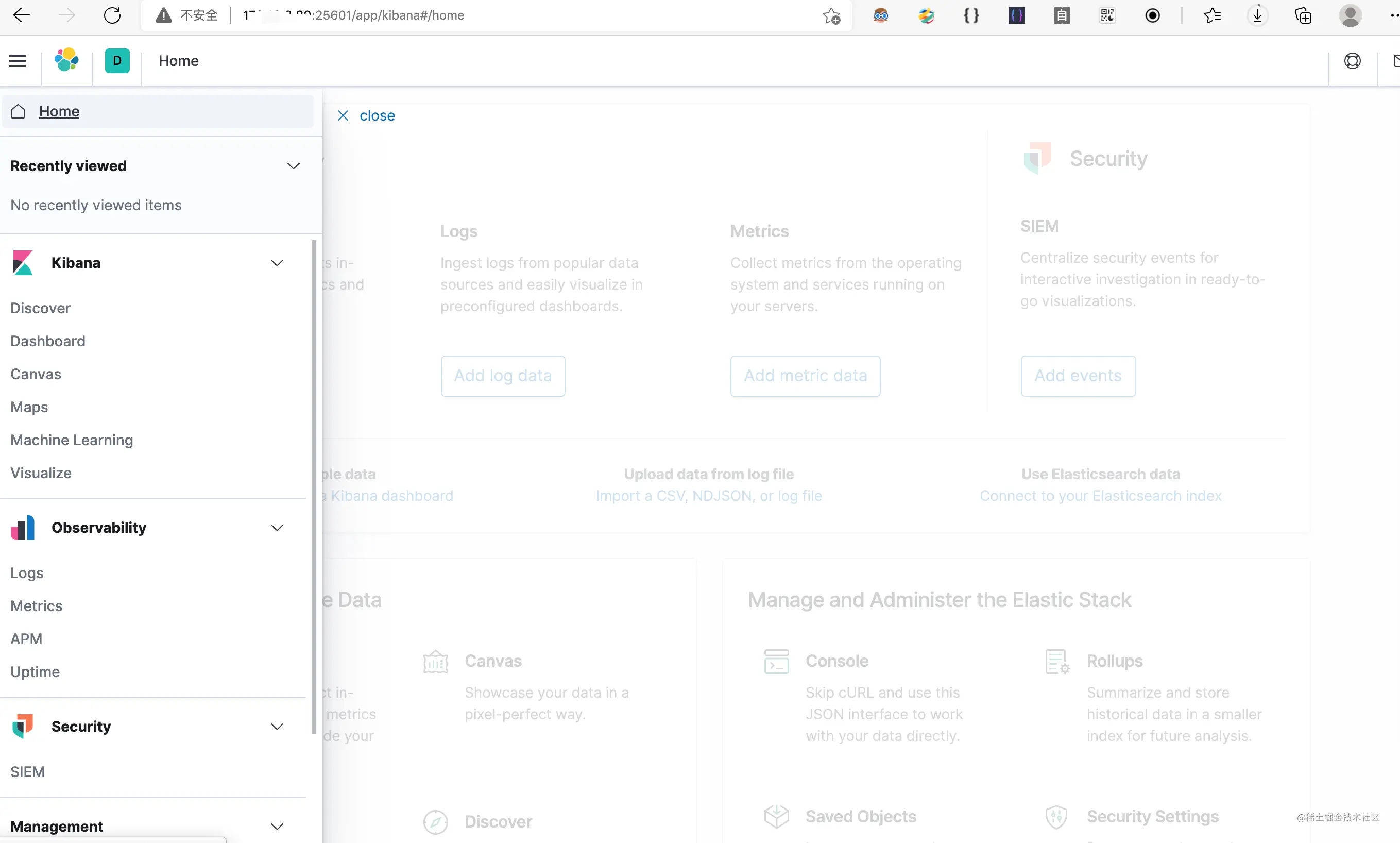Close the navigation flyout with close
This screenshot has height=843, width=1400.
tap(366, 115)
